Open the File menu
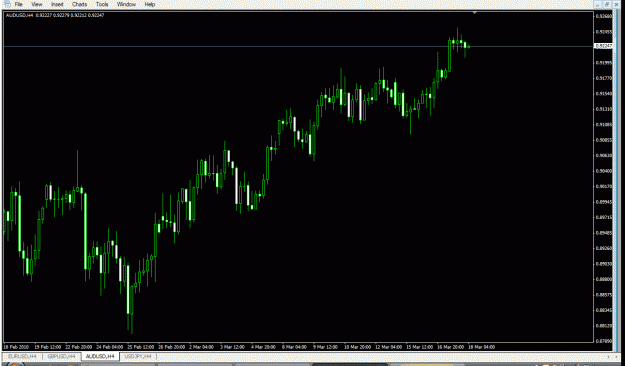The height and width of the screenshot is (366, 625). [x=18, y=4]
